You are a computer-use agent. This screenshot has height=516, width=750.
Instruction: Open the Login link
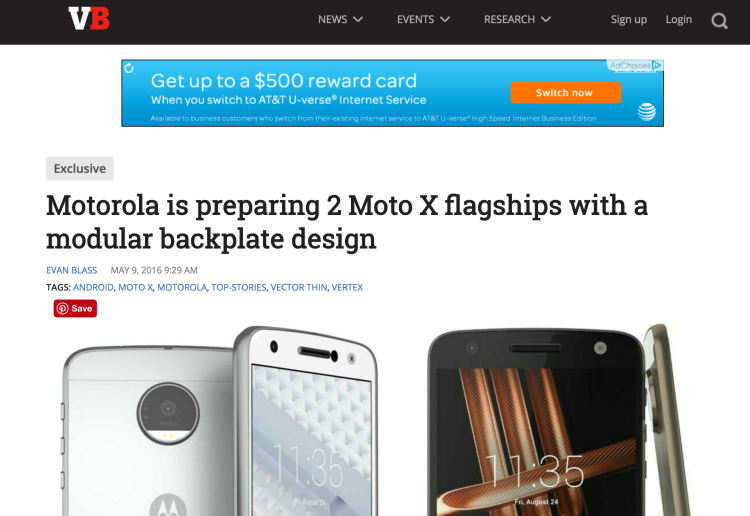click(x=679, y=20)
